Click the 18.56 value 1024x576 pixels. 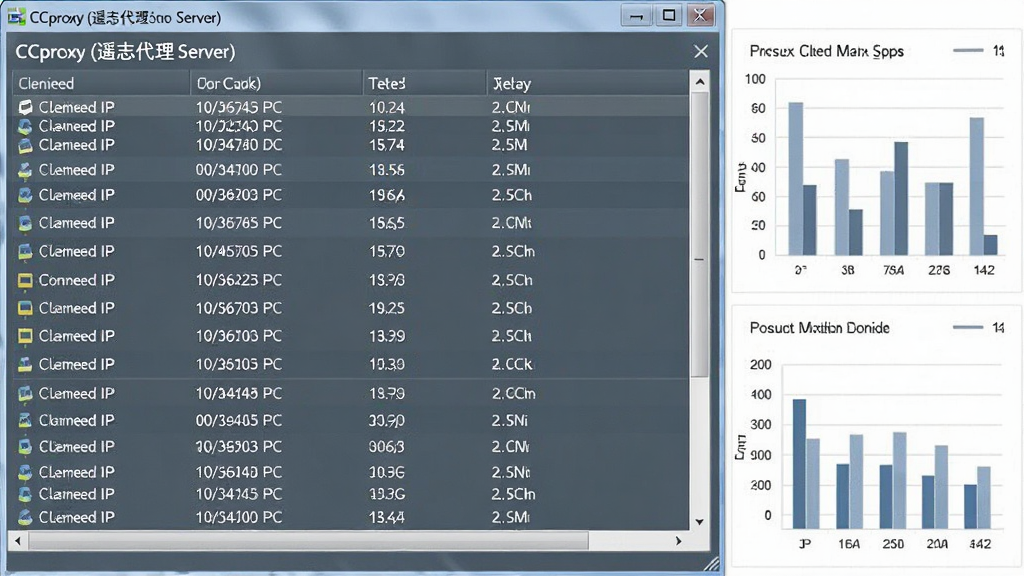point(387,170)
